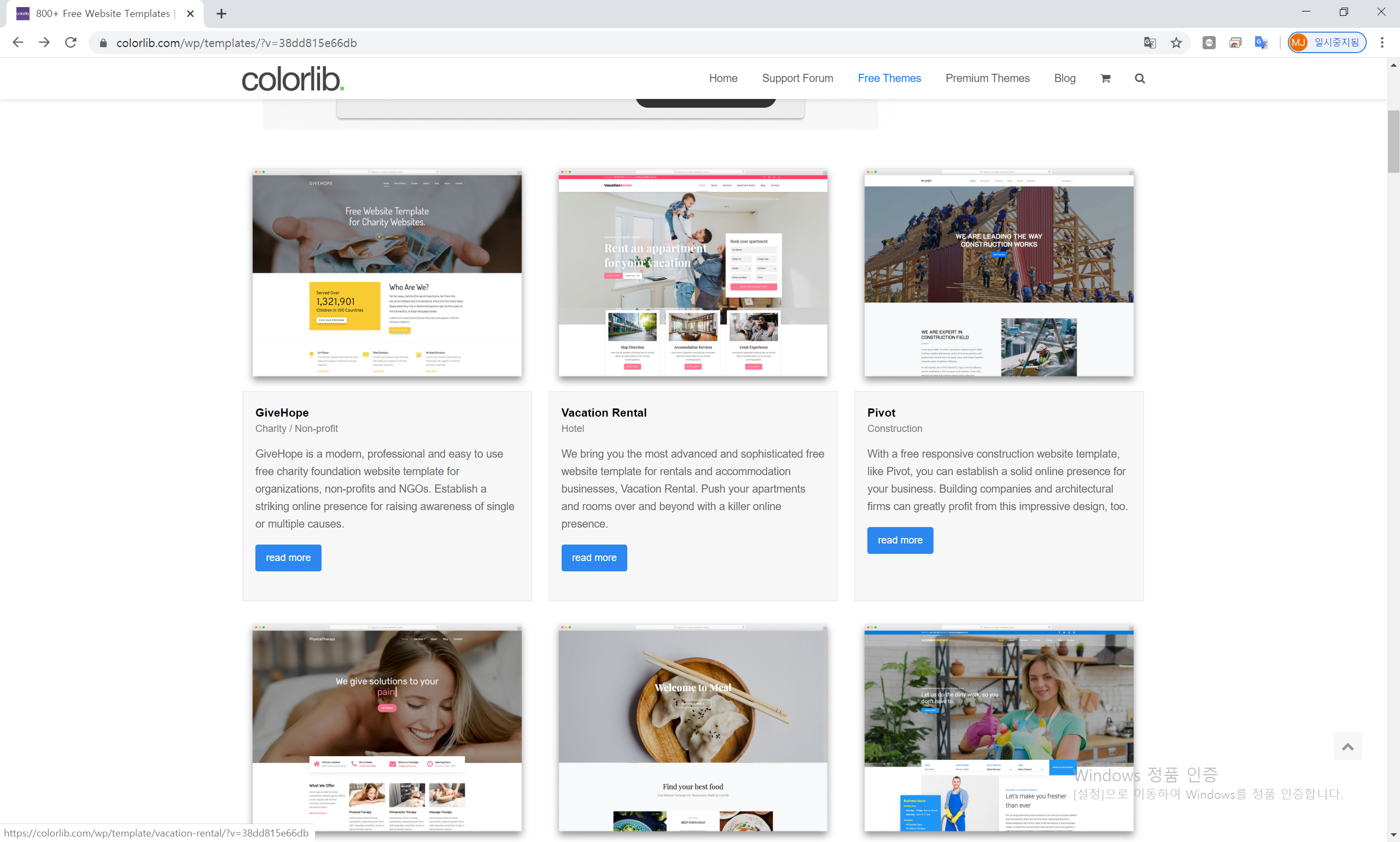This screenshot has height=842, width=1400.
Task: Click the browser reload icon
Action: pos(71,43)
